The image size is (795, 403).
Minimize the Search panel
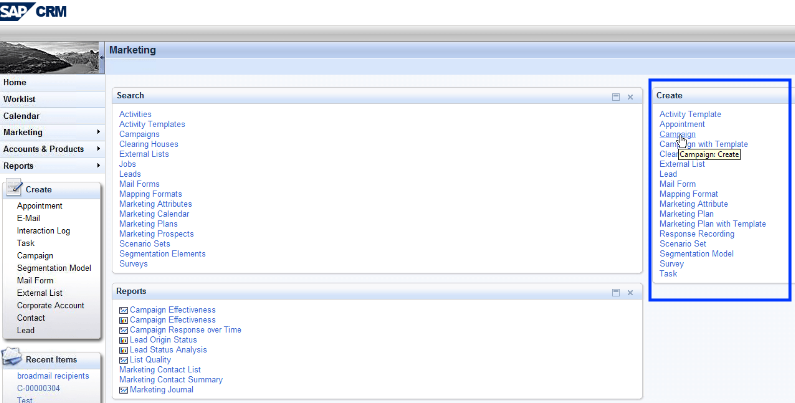[x=616, y=96]
